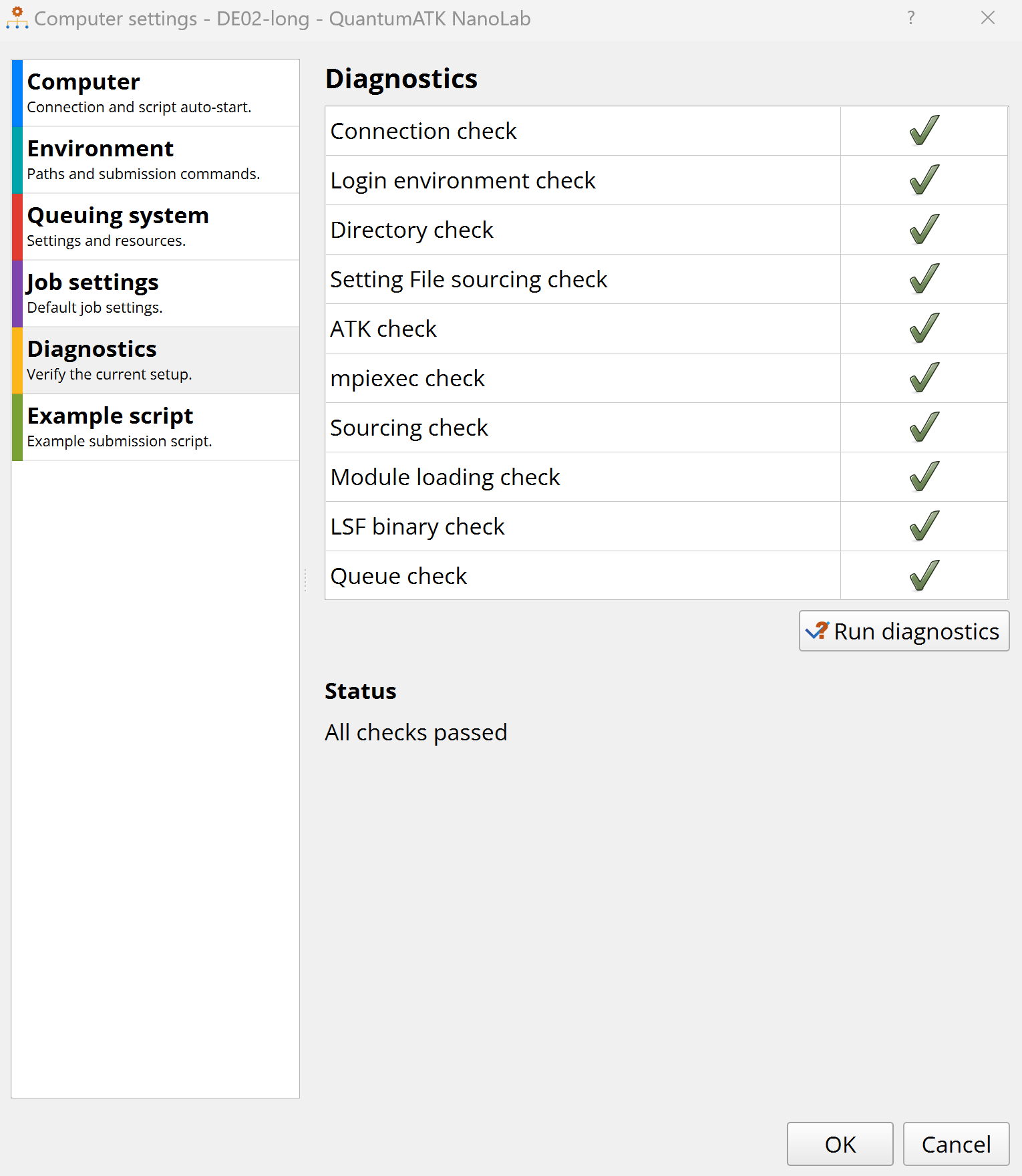Click the Sourcing check green checkmark

924,427
